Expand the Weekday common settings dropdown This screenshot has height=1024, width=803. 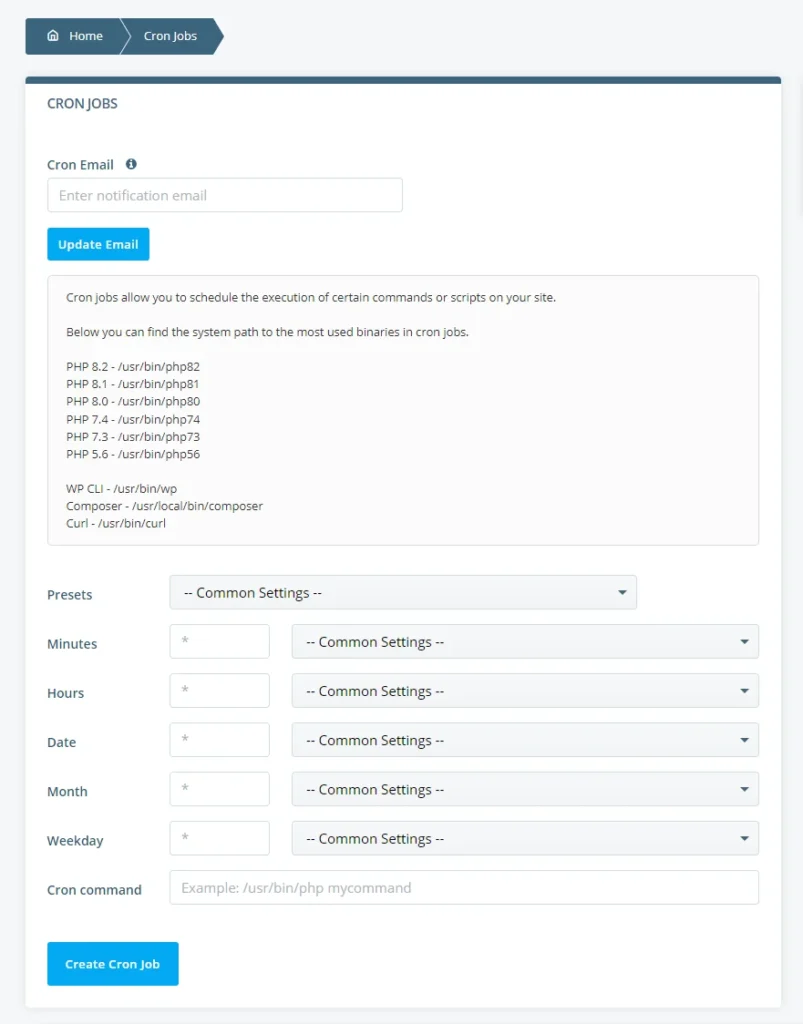[525, 838]
